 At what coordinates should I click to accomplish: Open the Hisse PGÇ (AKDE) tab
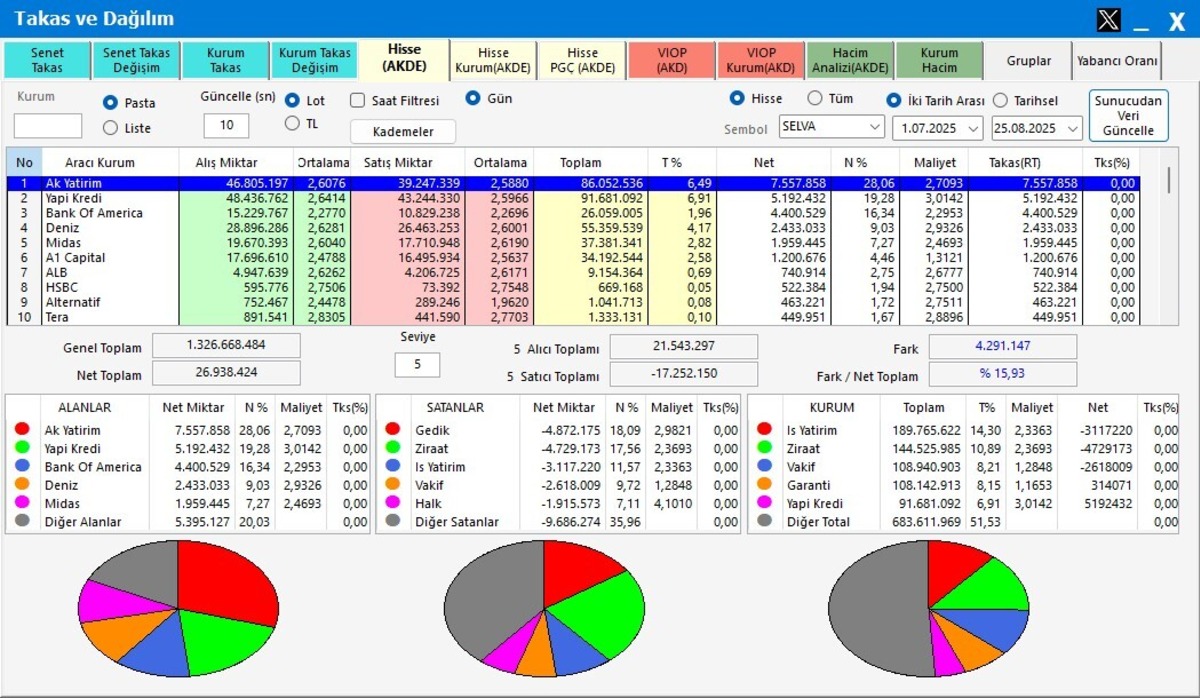coord(582,60)
